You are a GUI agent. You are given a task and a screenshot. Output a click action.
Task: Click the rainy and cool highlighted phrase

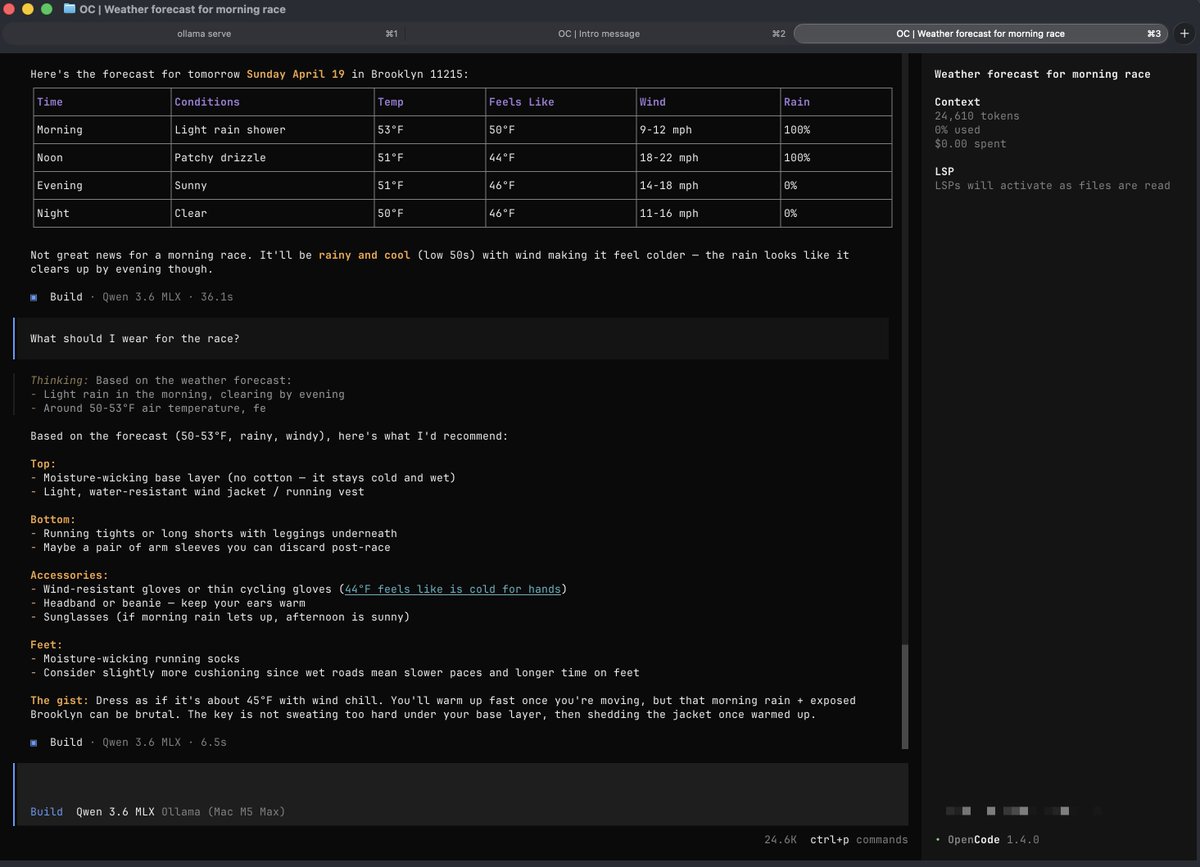click(364, 255)
